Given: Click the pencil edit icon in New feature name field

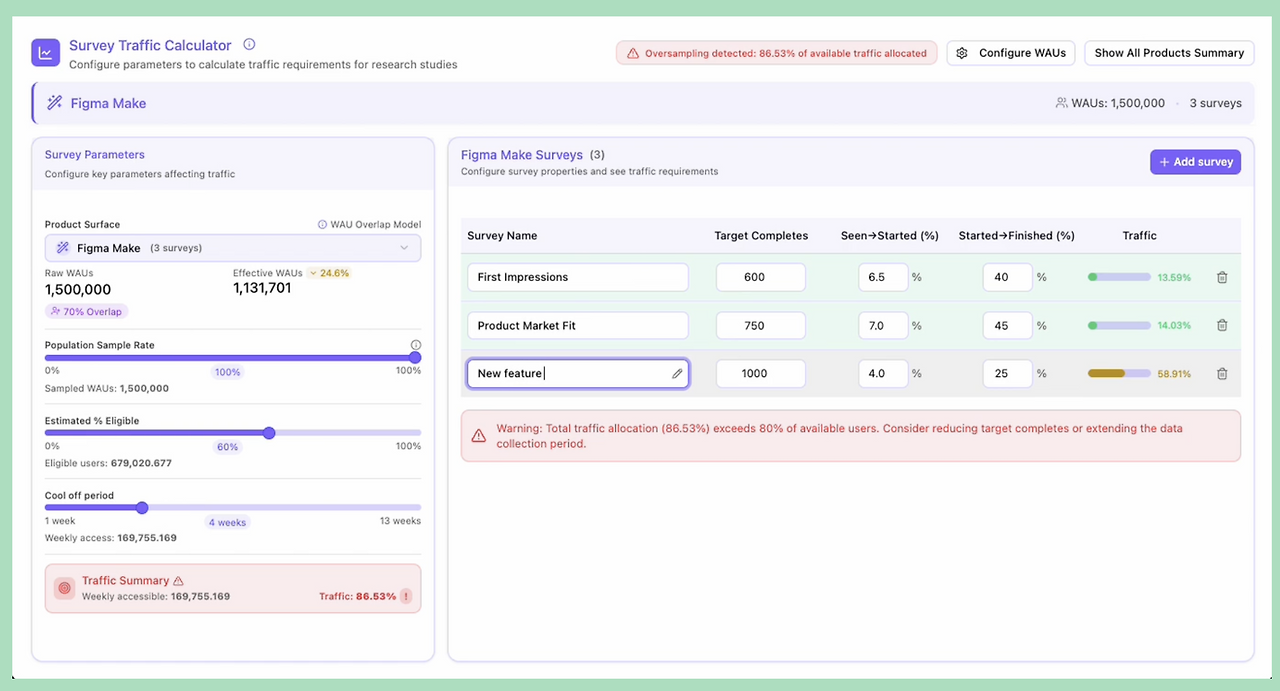Looking at the screenshot, I should [677, 373].
